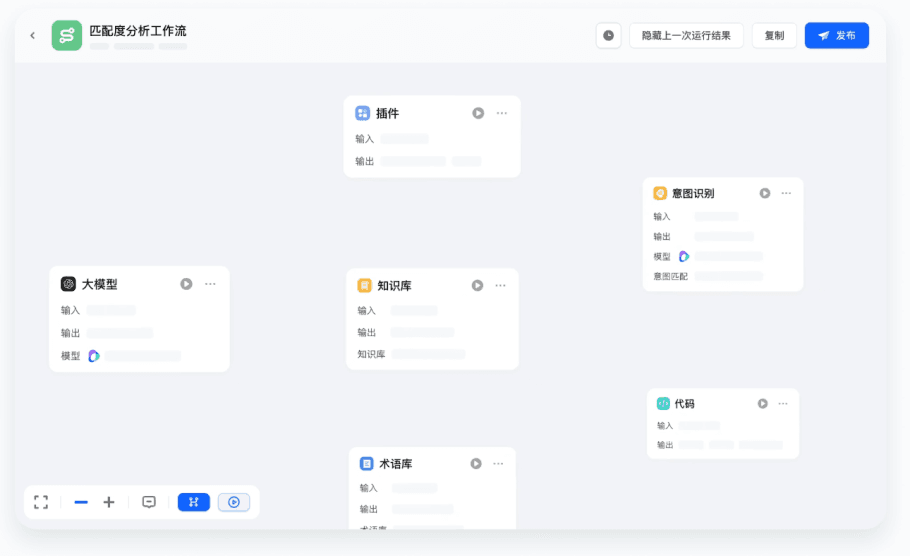Select the 插件 node title
910x556 pixels.
(x=388, y=113)
